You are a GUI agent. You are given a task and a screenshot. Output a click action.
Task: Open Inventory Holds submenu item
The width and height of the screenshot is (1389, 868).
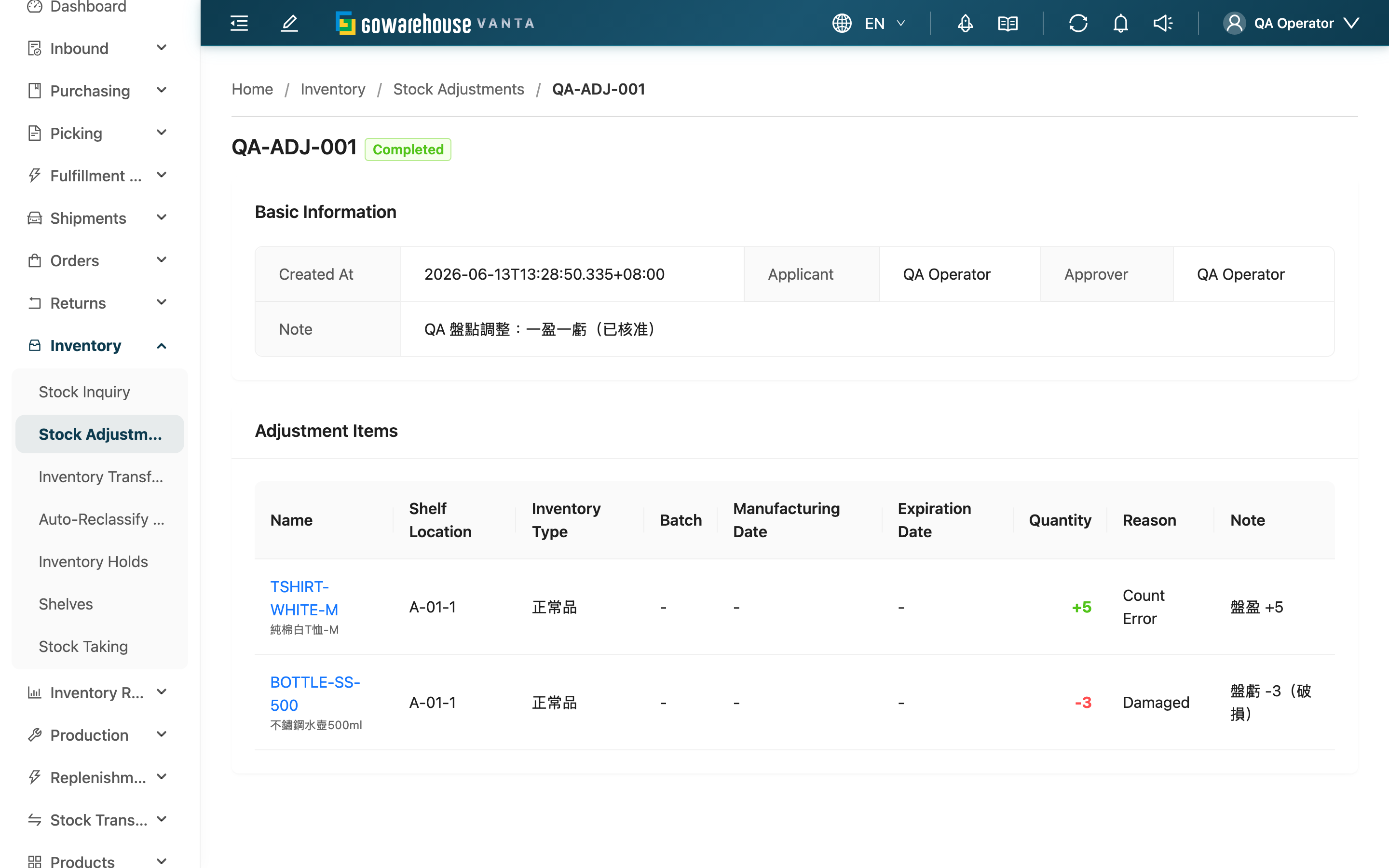[100, 561]
